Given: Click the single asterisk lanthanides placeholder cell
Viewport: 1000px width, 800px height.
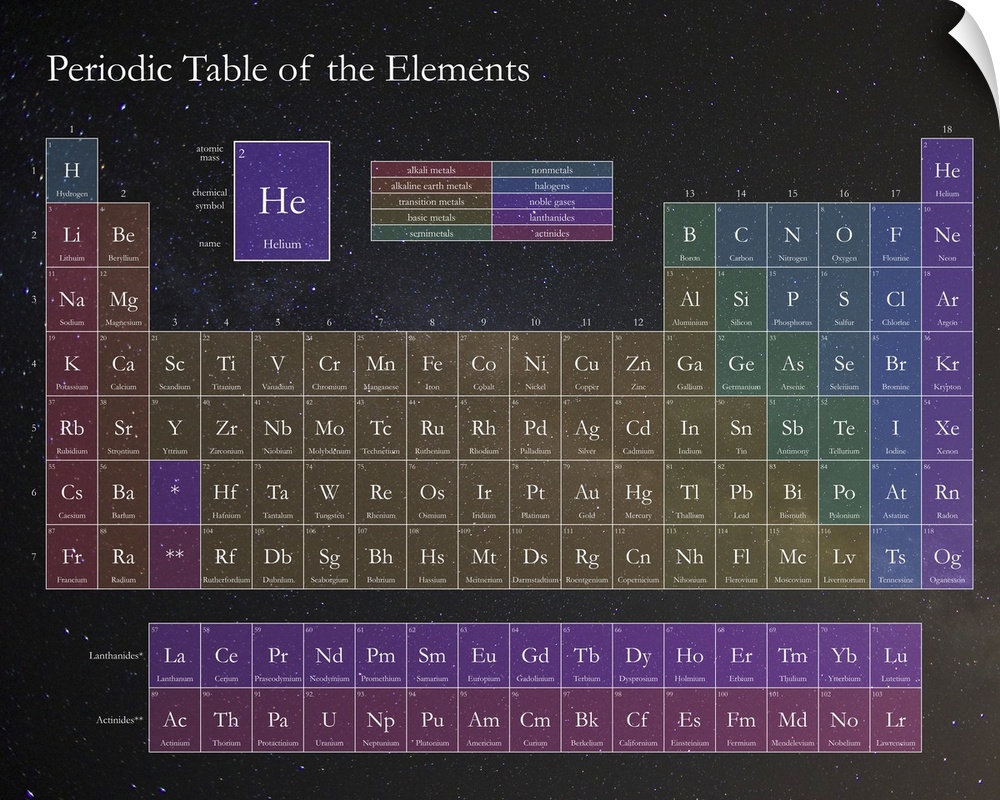Looking at the screenshot, I should click(174, 492).
